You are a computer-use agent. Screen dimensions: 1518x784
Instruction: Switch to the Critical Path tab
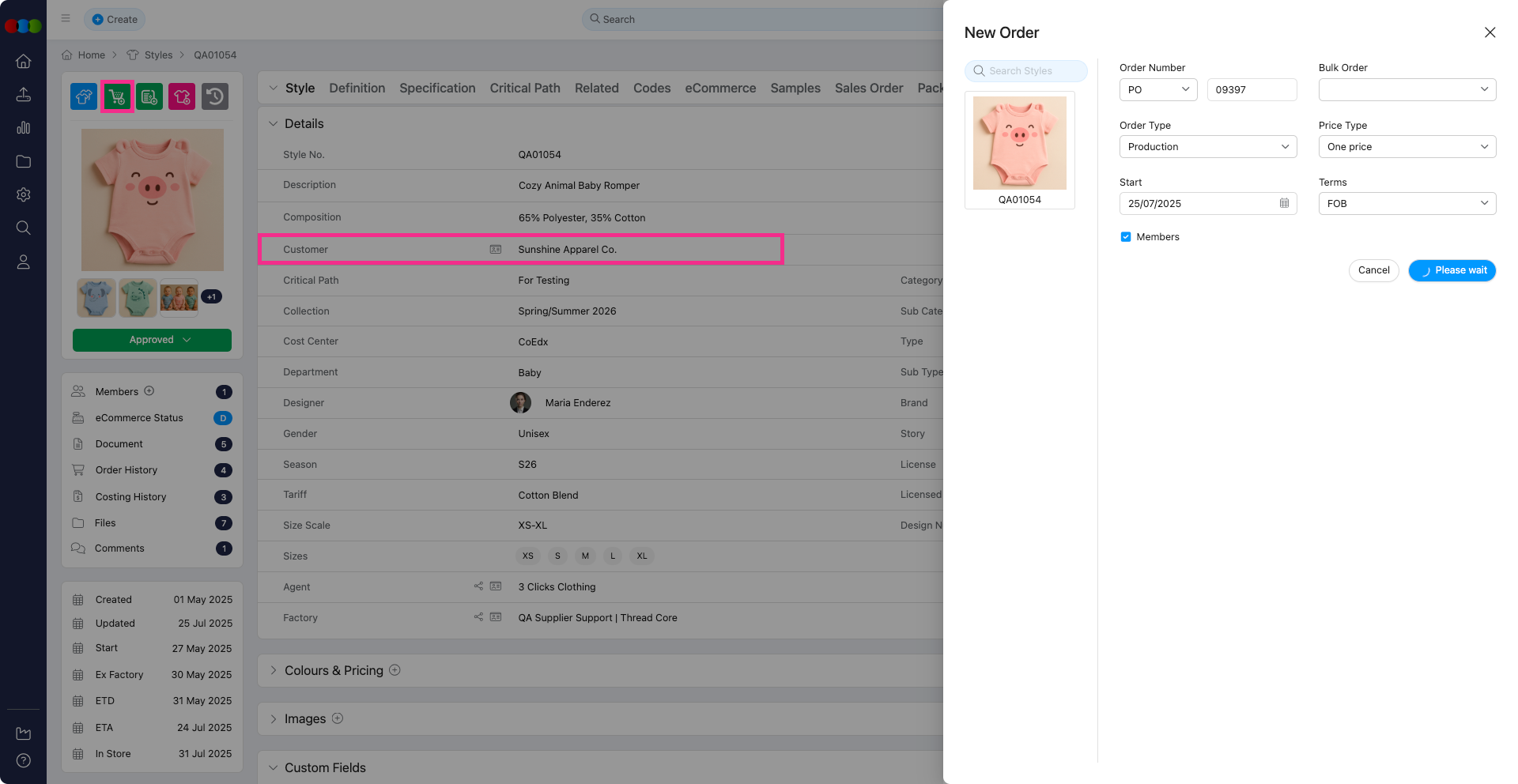(524, 89)
